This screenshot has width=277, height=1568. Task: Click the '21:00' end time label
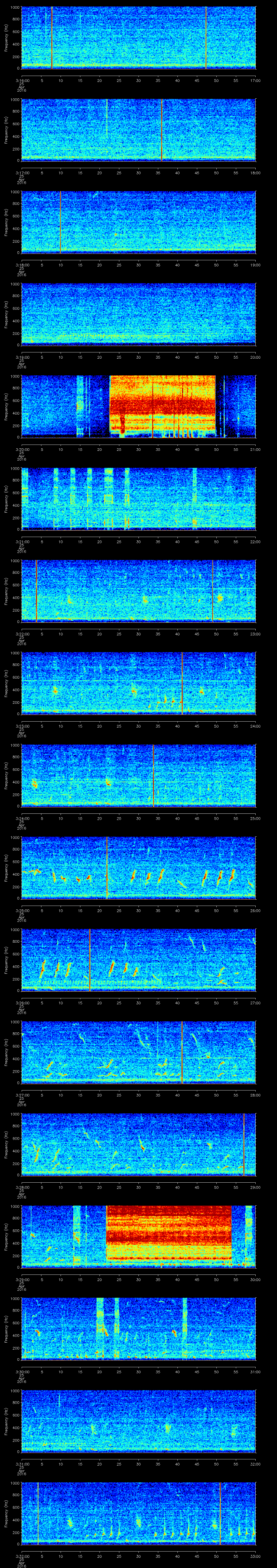[x=255, y=449]
